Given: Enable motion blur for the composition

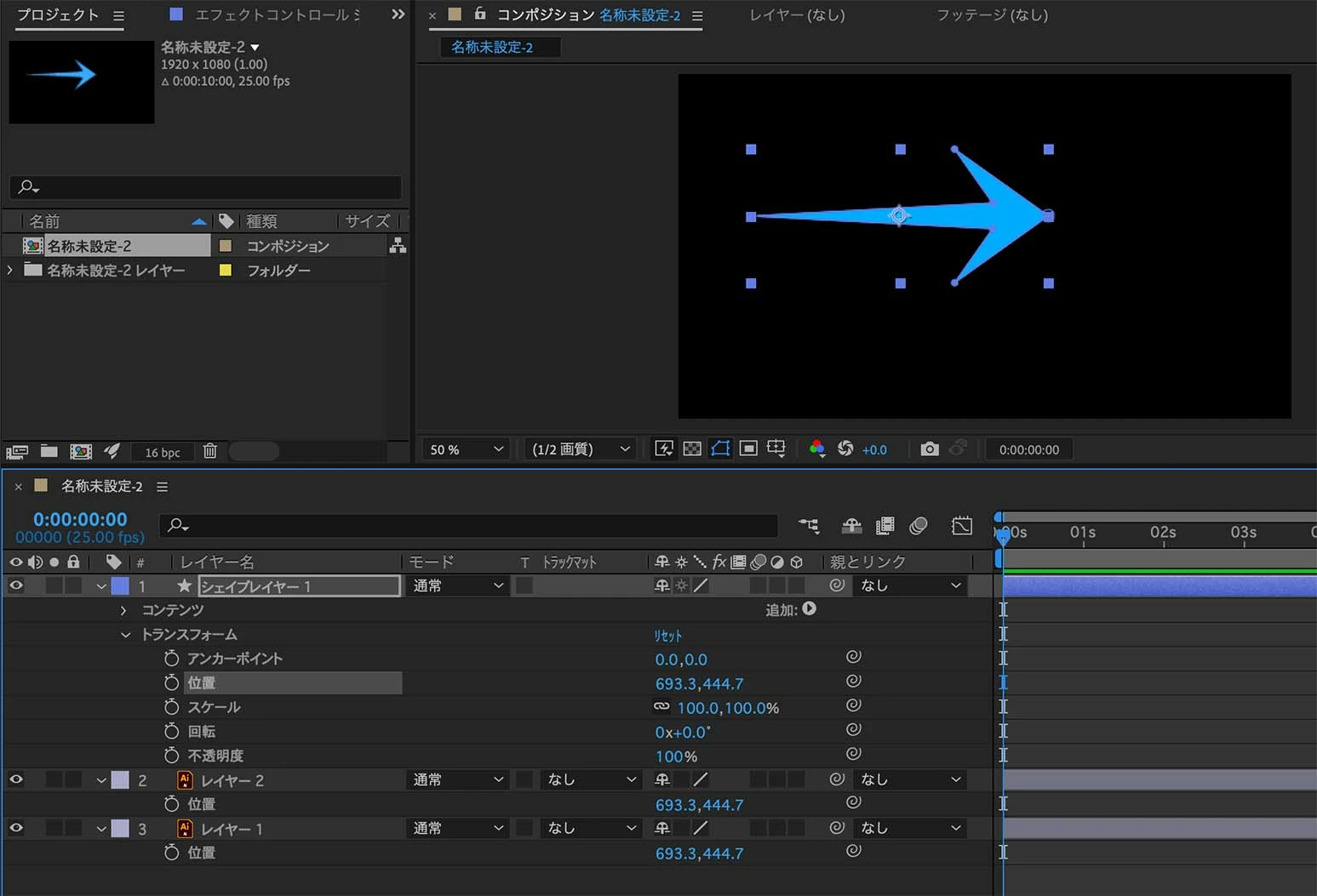Looking at the screenshot, I should click(x=918, y=526).
